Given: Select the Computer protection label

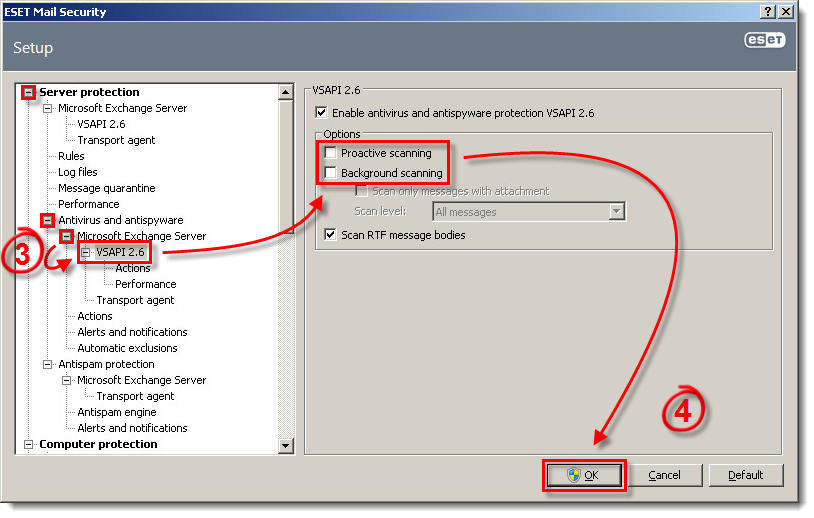Looking at the screenshot, I should coord(98,444).
